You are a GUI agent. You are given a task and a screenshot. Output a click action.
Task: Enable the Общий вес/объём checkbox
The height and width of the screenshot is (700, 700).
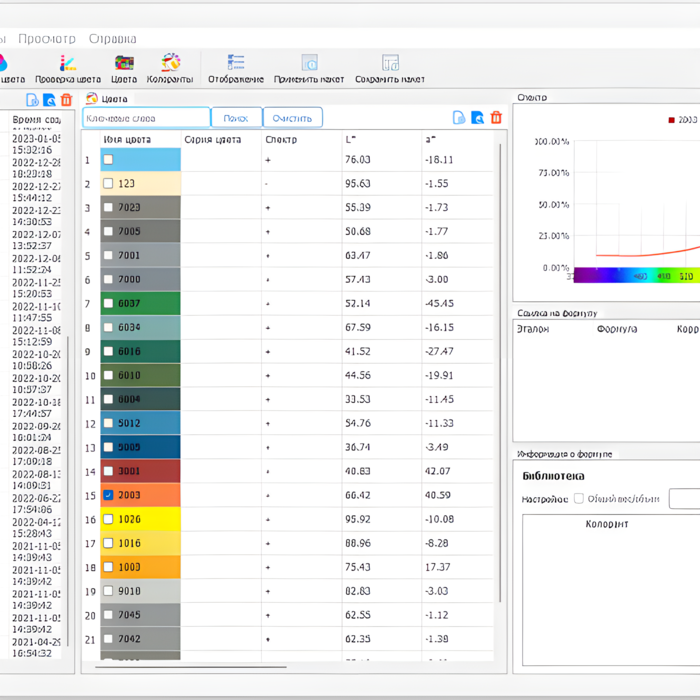(579, 498)
